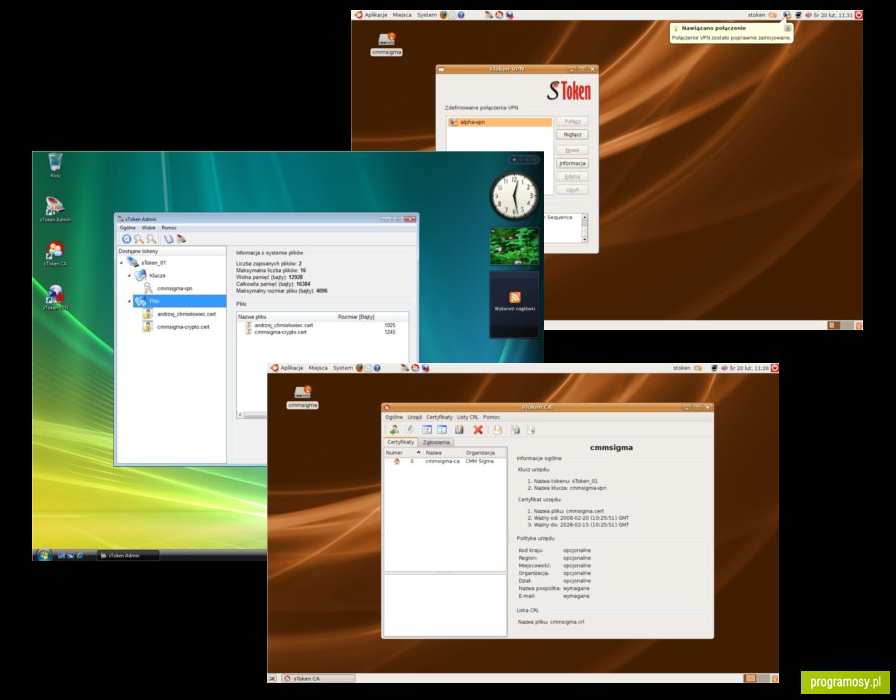Switch to the Zgłoszenia tab in sToken CA
Screen dimensions: 896x700
(x=436, y=442)
